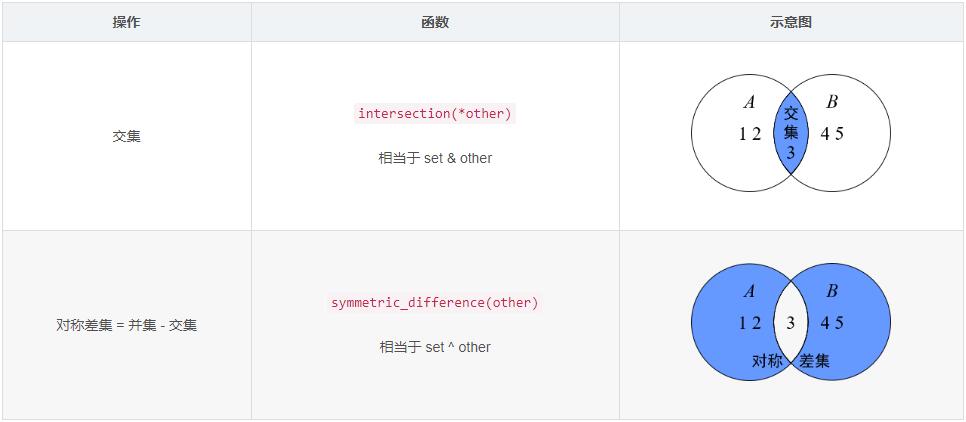Screen dimensions: 966x422
Task: Click numbers 4 5 in the top diagram
Action: 832,134
